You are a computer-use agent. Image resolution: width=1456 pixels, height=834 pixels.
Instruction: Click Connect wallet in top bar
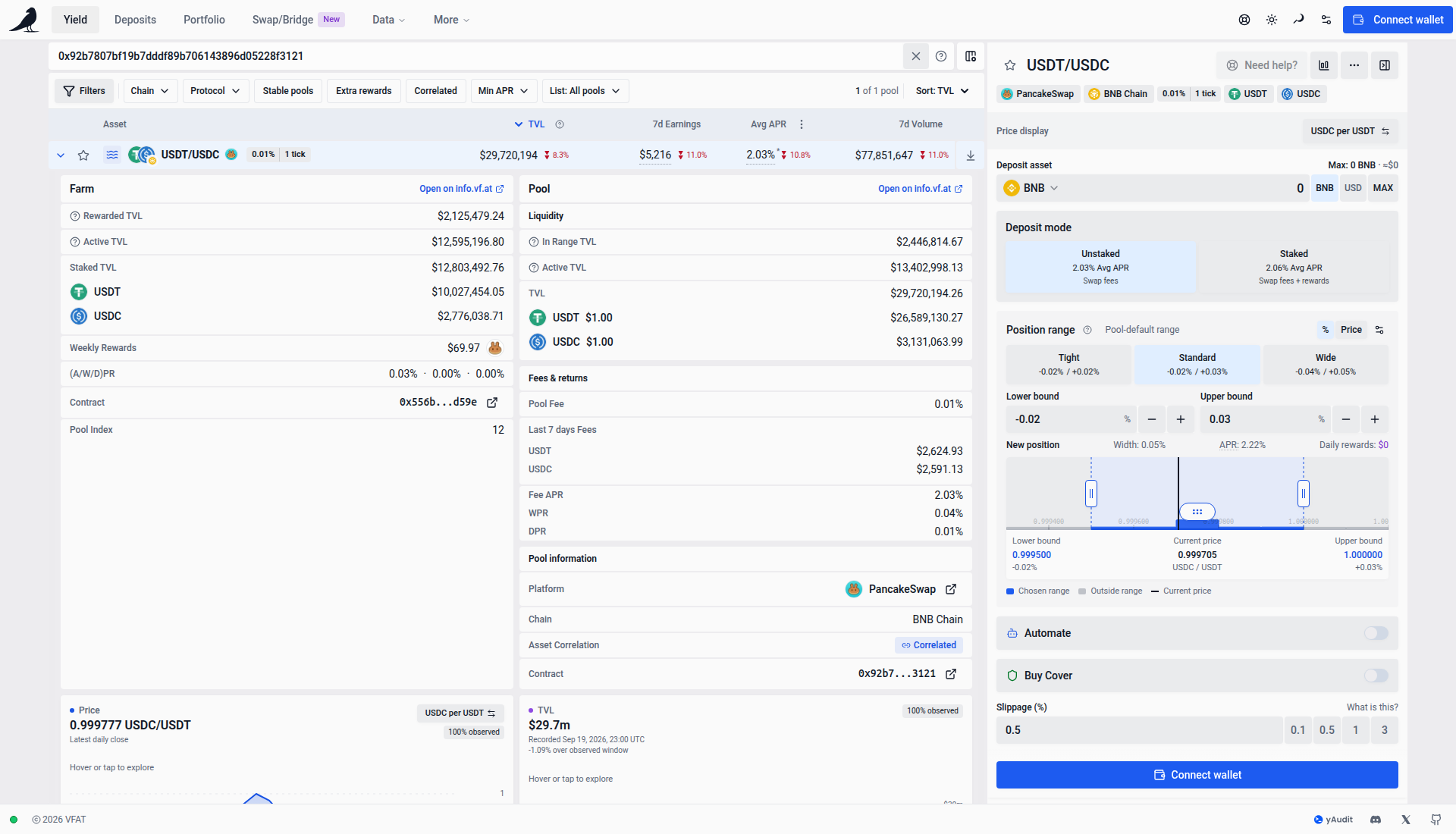pos(1398,20)
